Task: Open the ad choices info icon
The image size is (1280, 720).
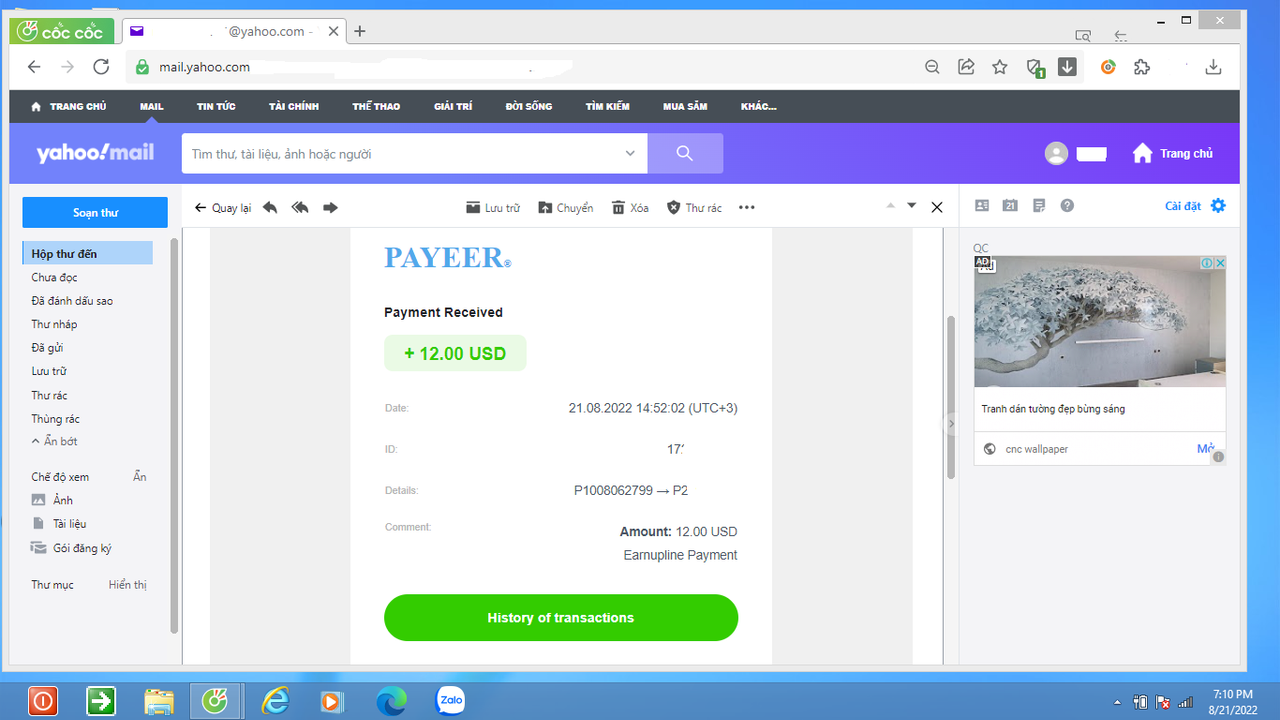Action: 1207,263
